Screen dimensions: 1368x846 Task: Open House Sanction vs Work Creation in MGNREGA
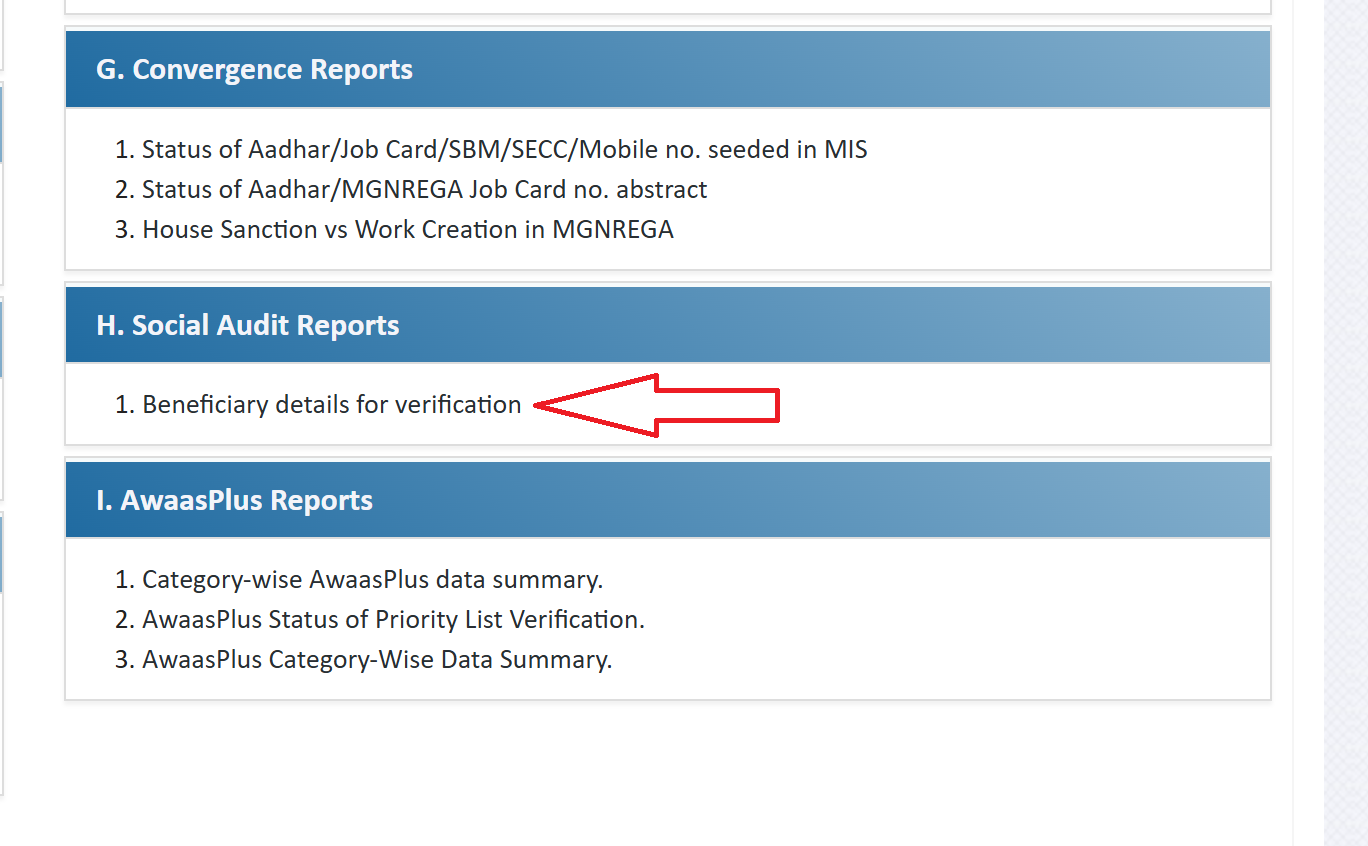pos(408,229)
